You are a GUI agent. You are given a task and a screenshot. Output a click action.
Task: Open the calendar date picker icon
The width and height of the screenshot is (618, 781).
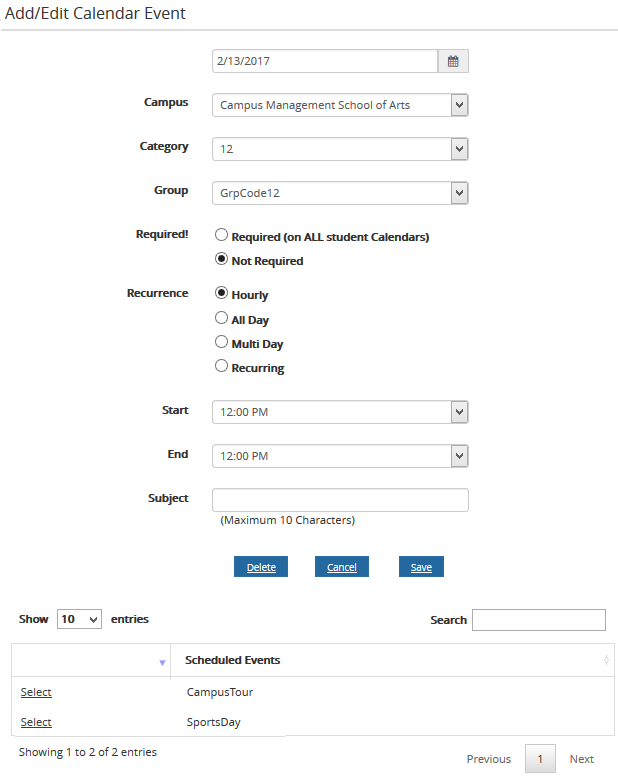point(453,61)
